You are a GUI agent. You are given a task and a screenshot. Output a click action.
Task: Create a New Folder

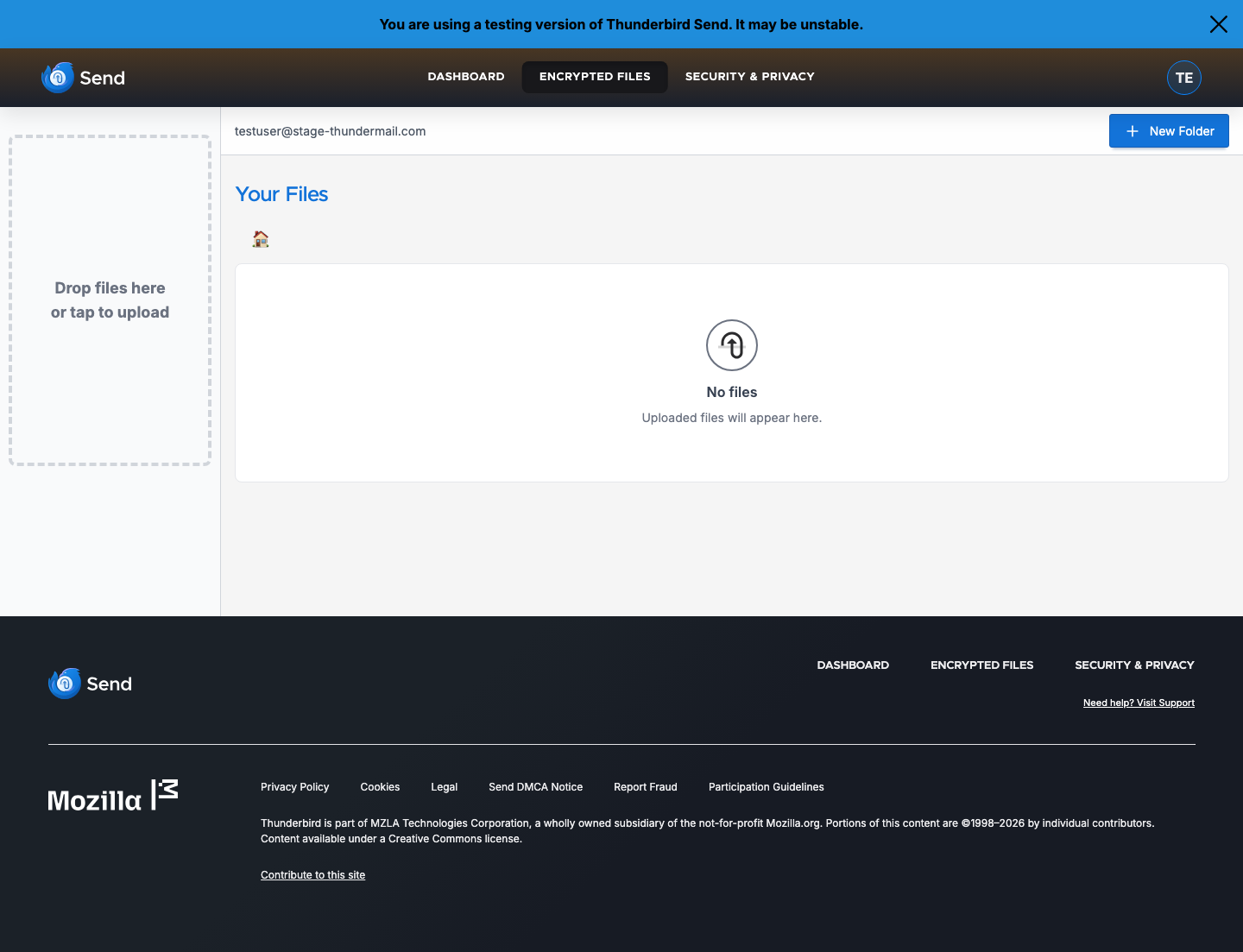point(1169,131)
